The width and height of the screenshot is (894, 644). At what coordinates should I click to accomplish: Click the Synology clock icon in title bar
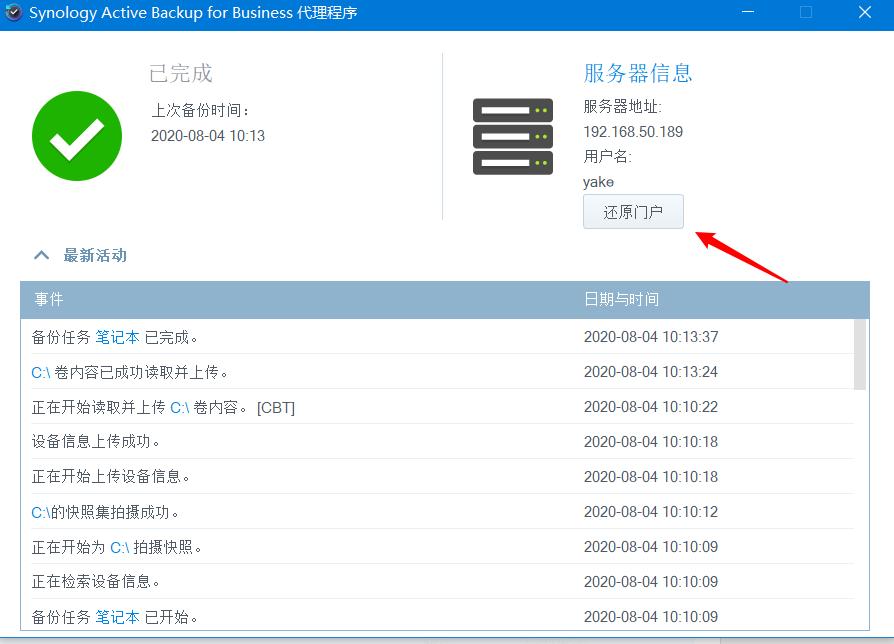click(16, 13)
